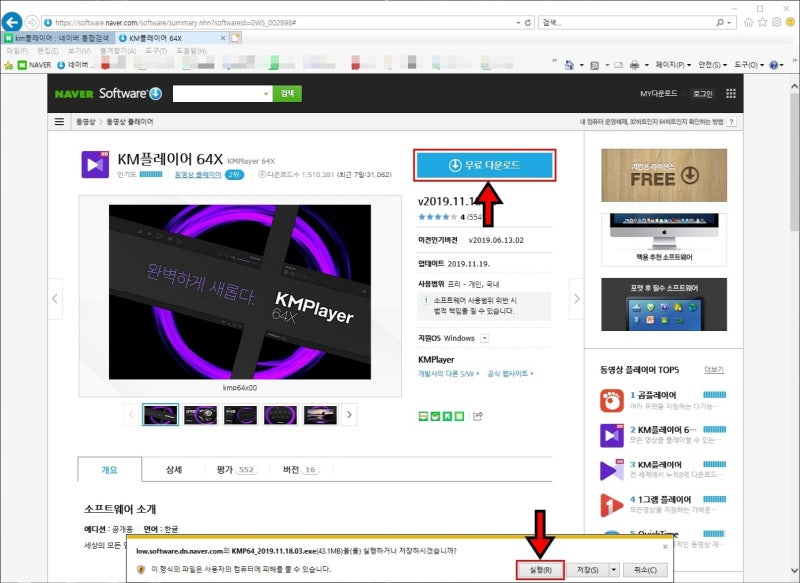Click the magnifier icon in the search box

(720, 22)
